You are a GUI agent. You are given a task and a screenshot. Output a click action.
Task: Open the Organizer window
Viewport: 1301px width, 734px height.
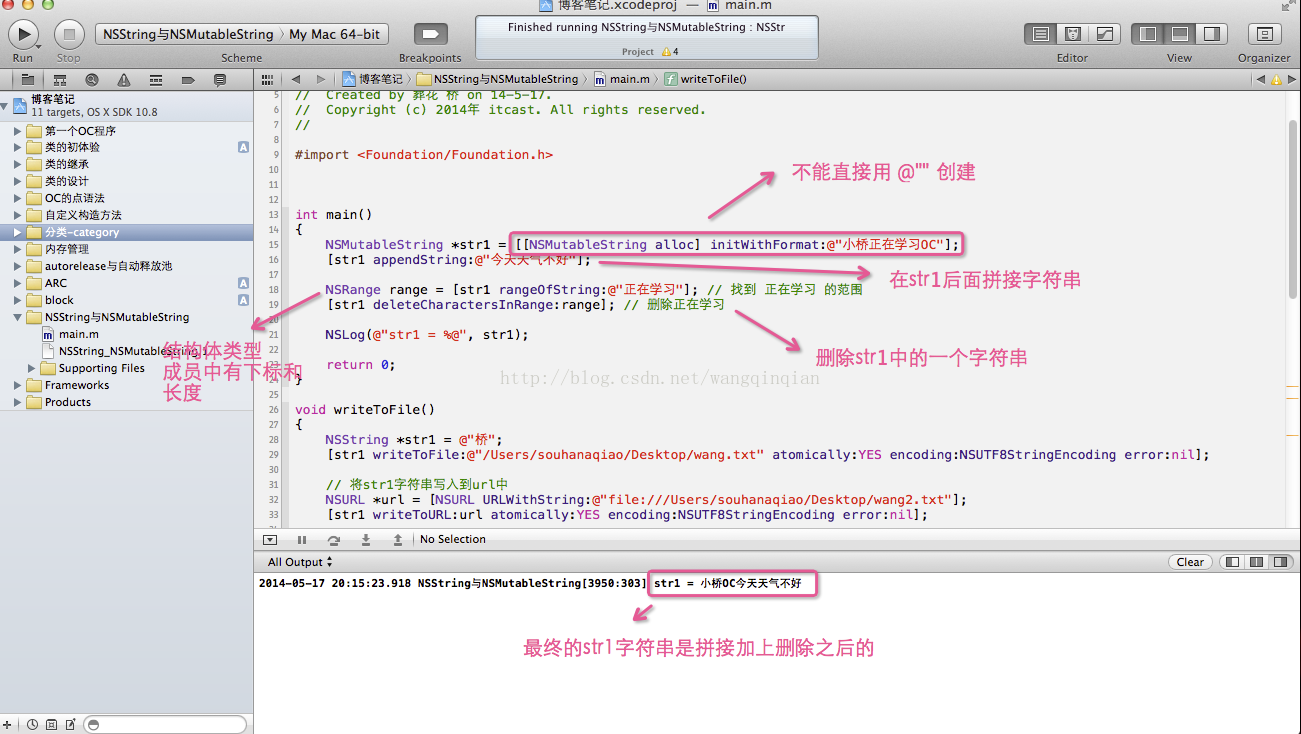tap(1264, 34)
